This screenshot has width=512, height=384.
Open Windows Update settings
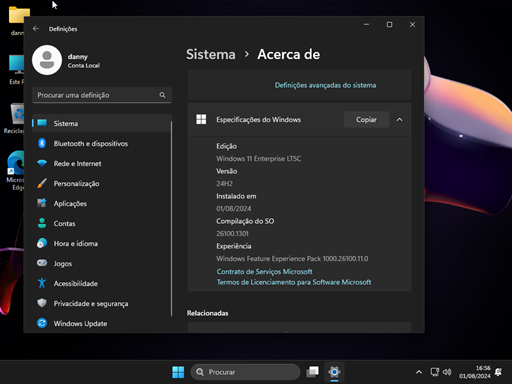click(x=101, y=324)
